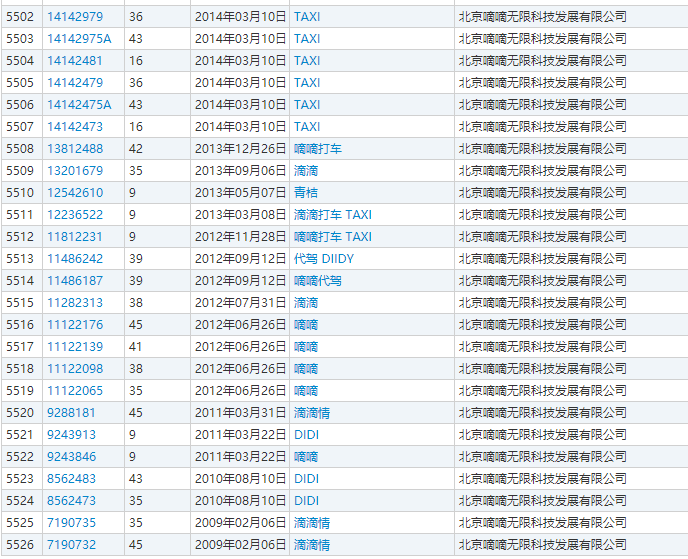Open the 滴滴打车 TAXI trademark link
Screen dimensions: 688x559
click(x=333, y=215)
